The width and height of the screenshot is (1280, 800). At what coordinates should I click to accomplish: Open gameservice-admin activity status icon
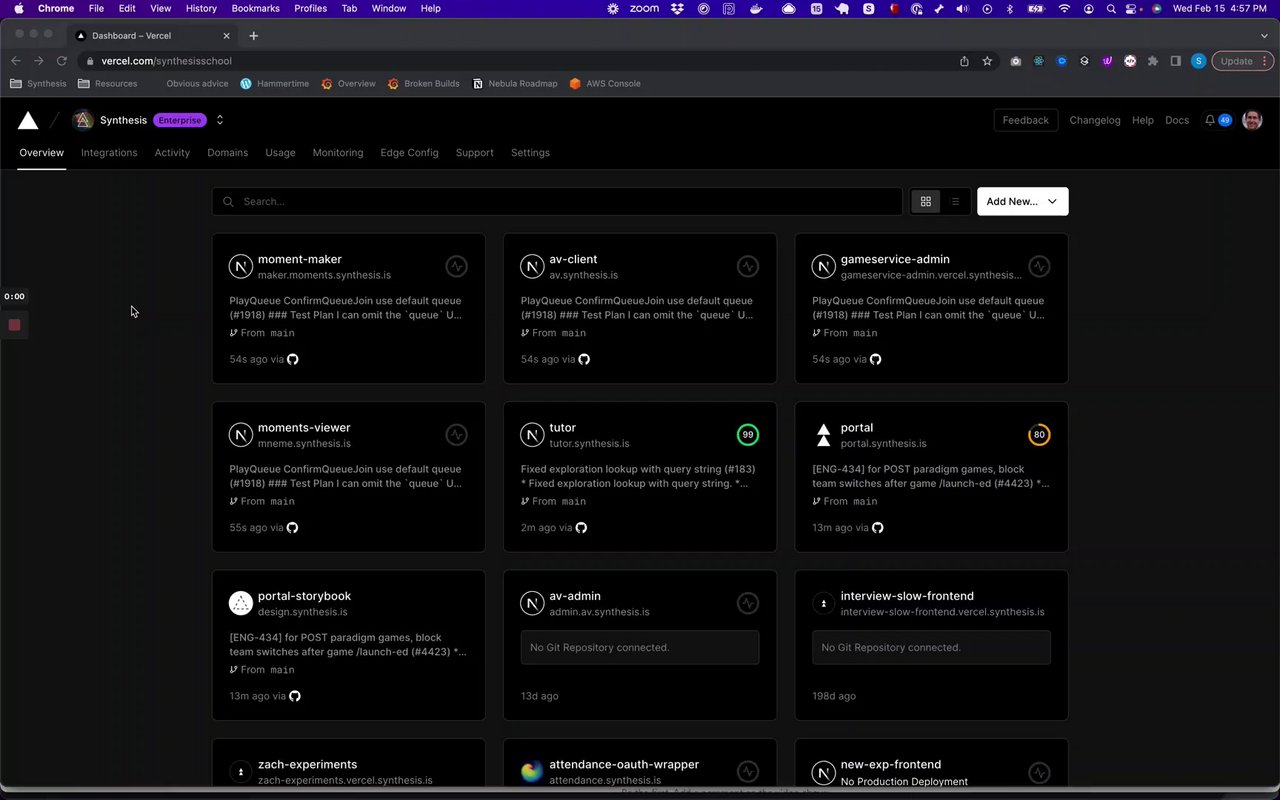(x=1040, y=266)
